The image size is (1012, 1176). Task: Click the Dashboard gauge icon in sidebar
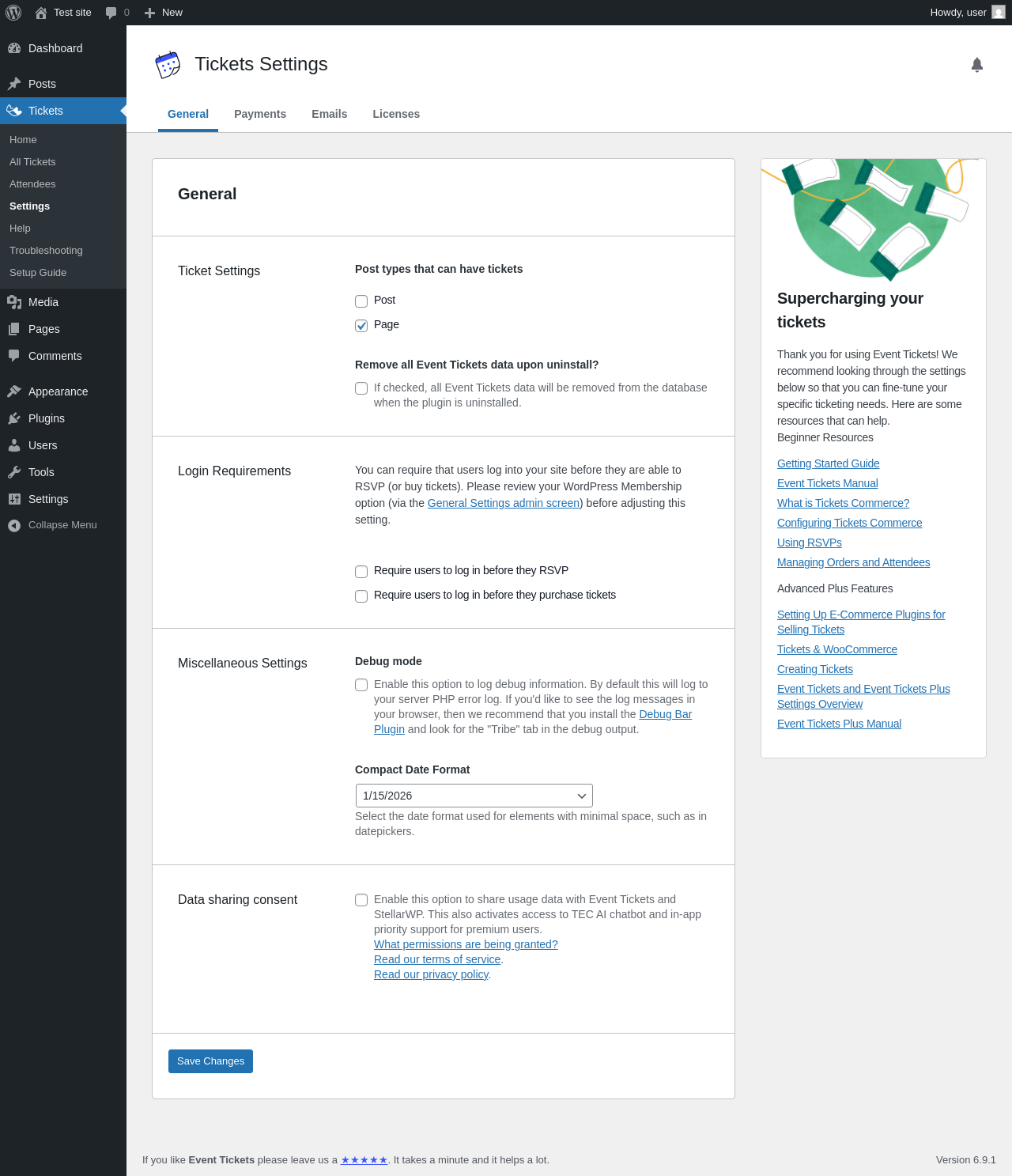tap(14, 48)
